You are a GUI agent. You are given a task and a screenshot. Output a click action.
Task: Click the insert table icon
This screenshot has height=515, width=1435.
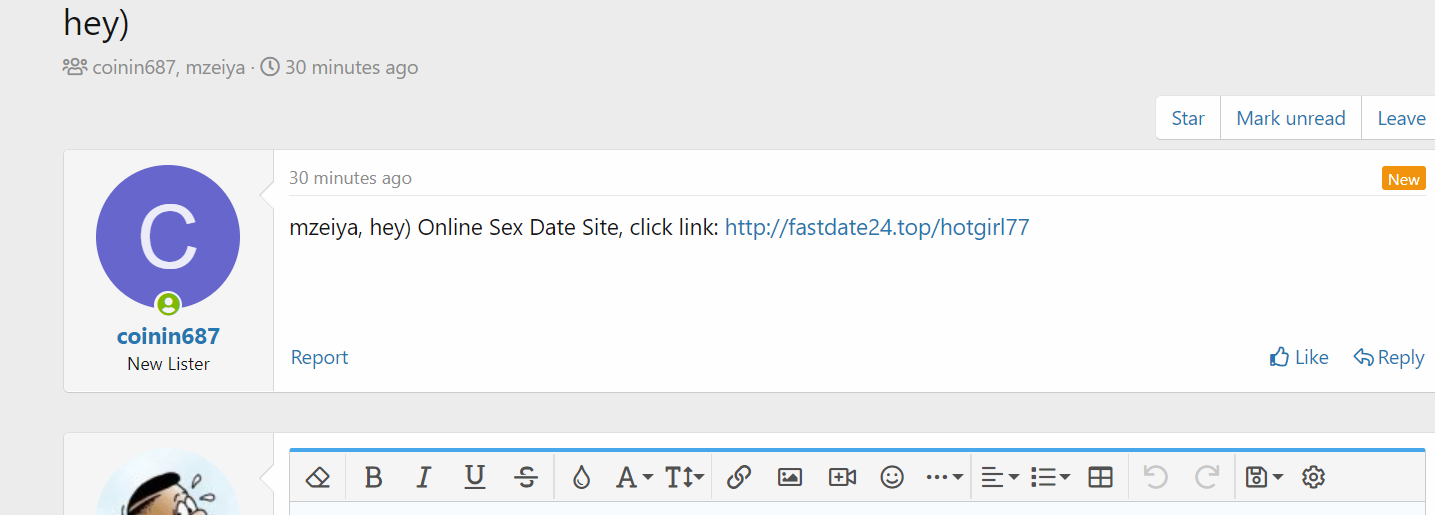point(1100,478)
